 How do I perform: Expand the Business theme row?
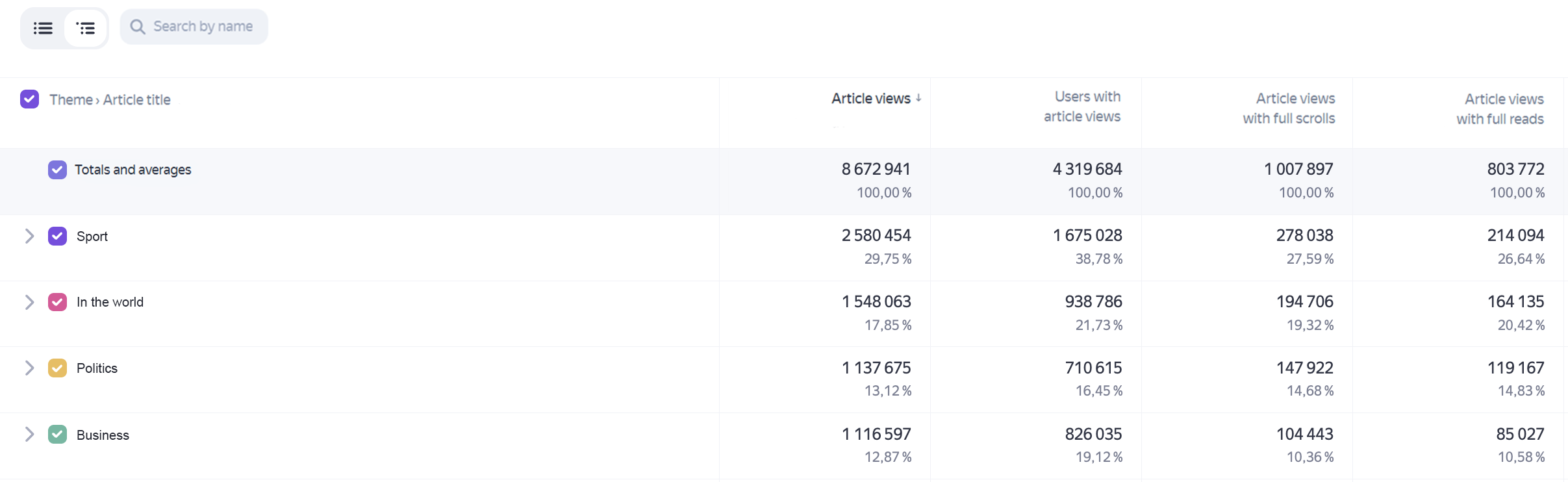29,435
